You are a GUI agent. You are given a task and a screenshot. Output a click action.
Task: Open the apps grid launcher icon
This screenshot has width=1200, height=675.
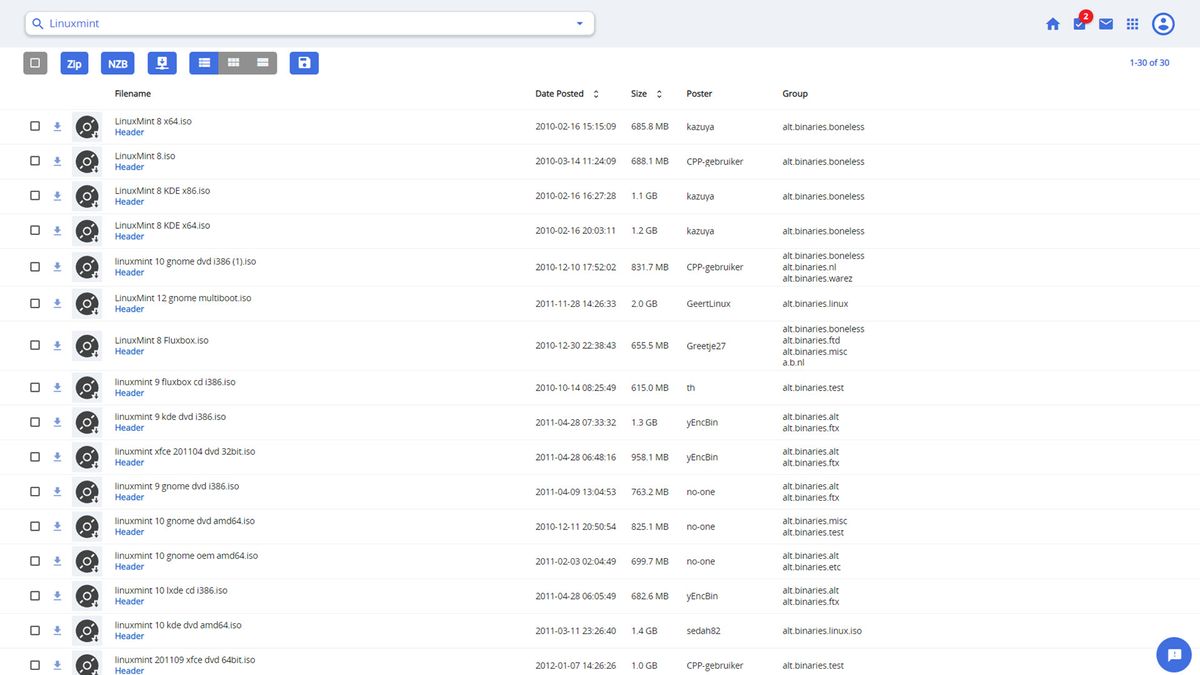coord(1132,22)
